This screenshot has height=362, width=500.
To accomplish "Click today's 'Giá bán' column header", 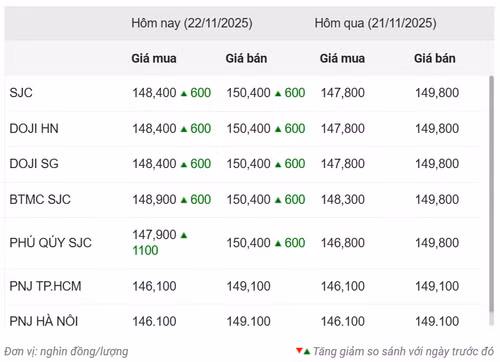I will pos(246,58).
